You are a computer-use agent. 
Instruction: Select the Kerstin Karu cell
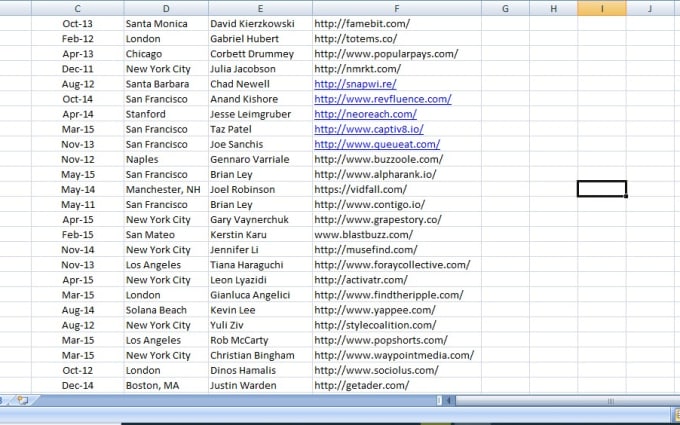coord(260,235)
